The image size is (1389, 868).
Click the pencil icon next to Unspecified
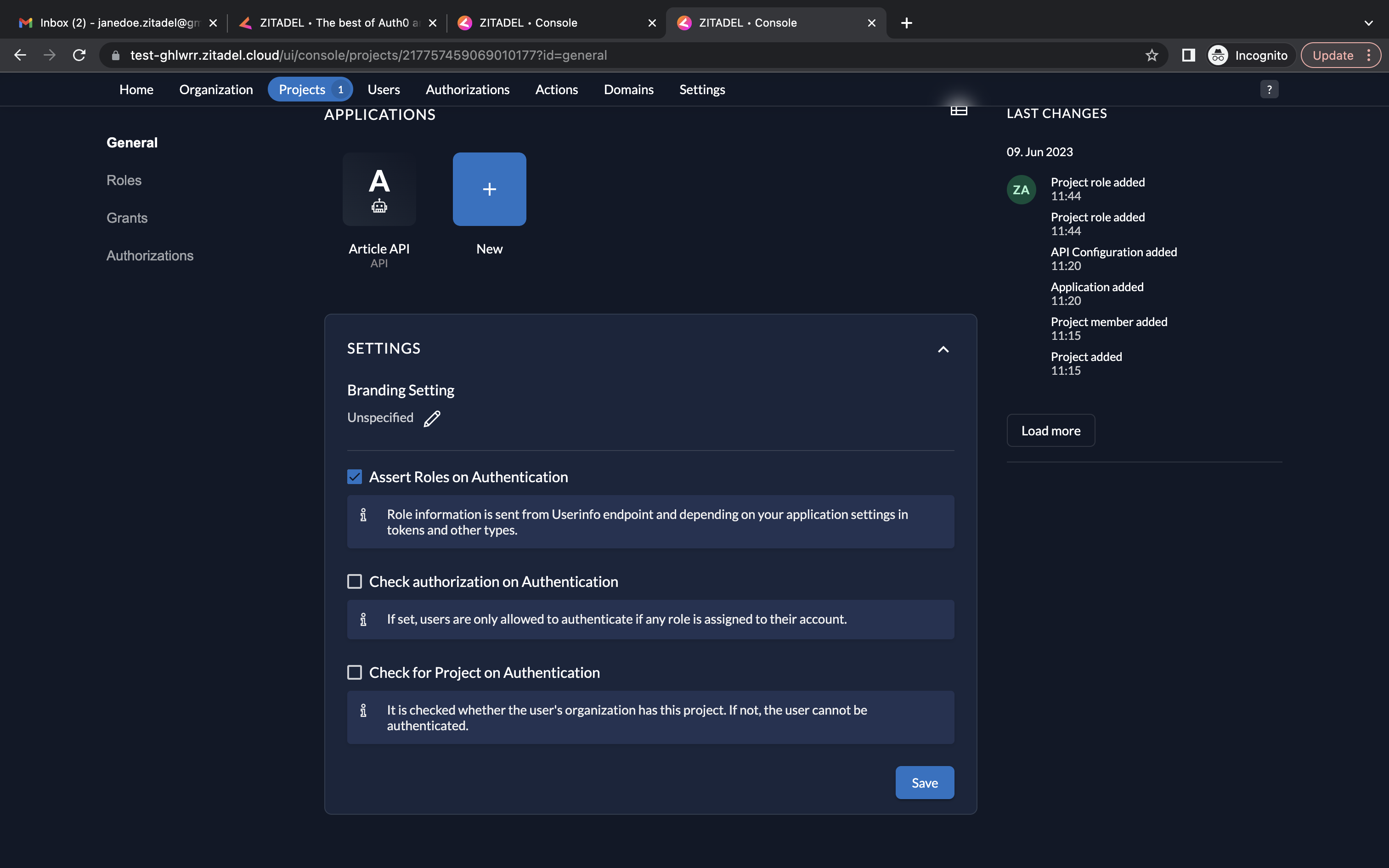[x=432, y=418]
